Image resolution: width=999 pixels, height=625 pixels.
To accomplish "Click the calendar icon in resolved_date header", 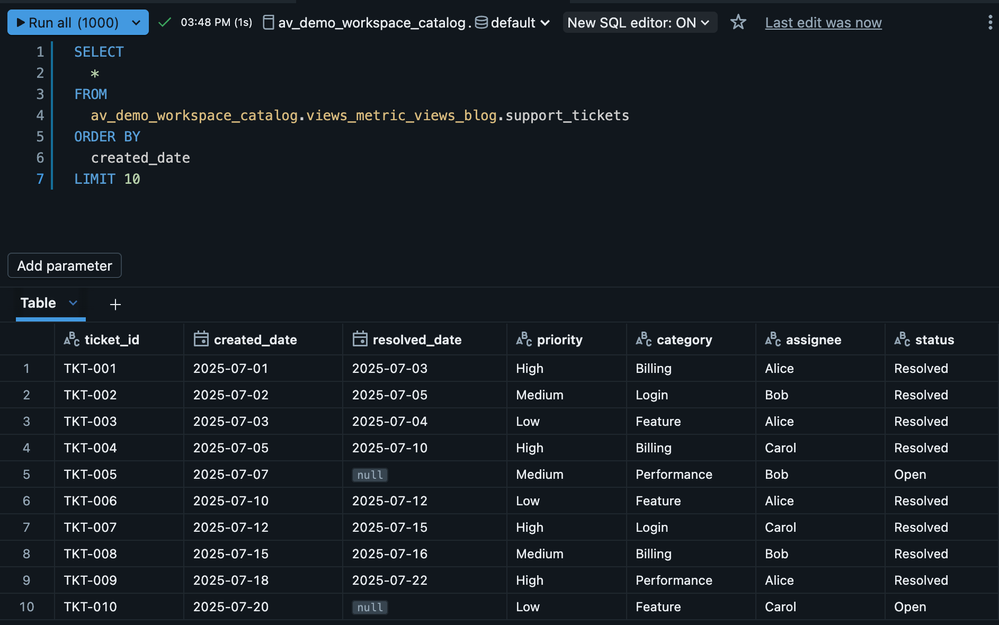I will point(360,340).
